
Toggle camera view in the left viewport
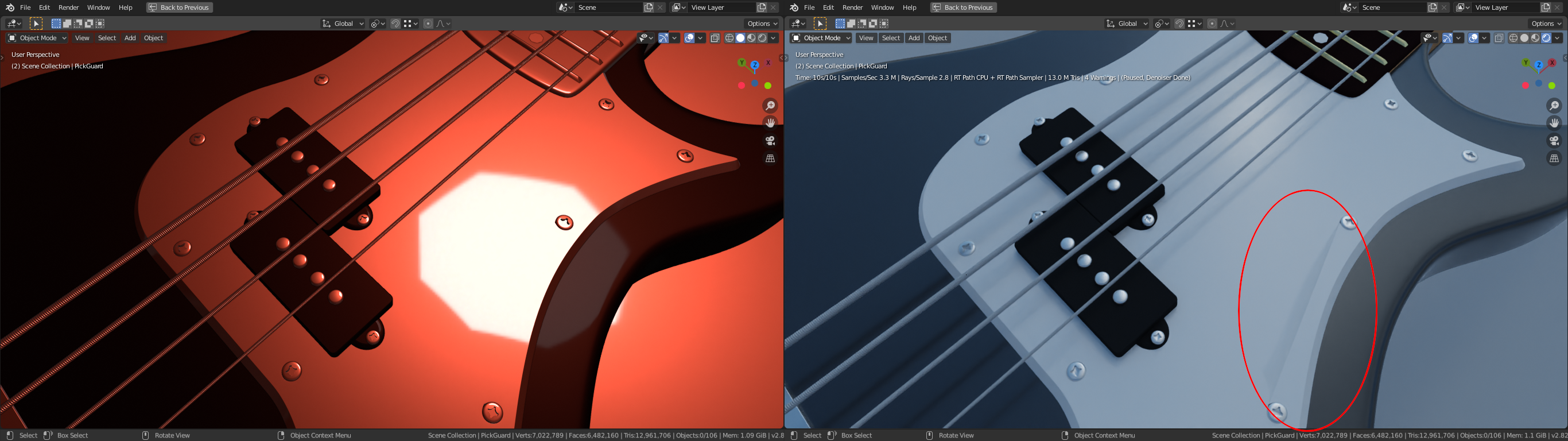point(770,141)
